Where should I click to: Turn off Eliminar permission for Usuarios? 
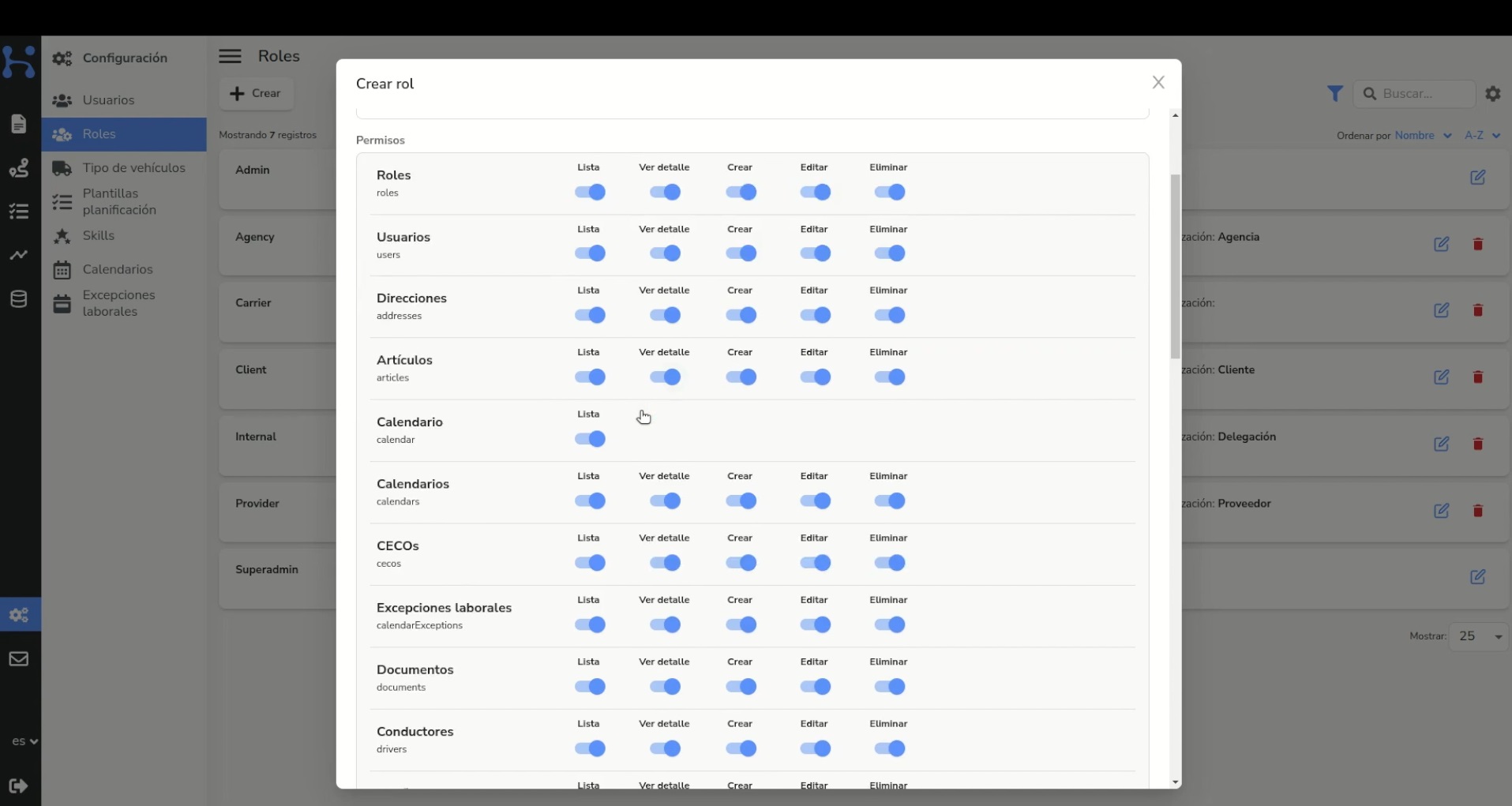pyautogui.click(x=890, y=253)
